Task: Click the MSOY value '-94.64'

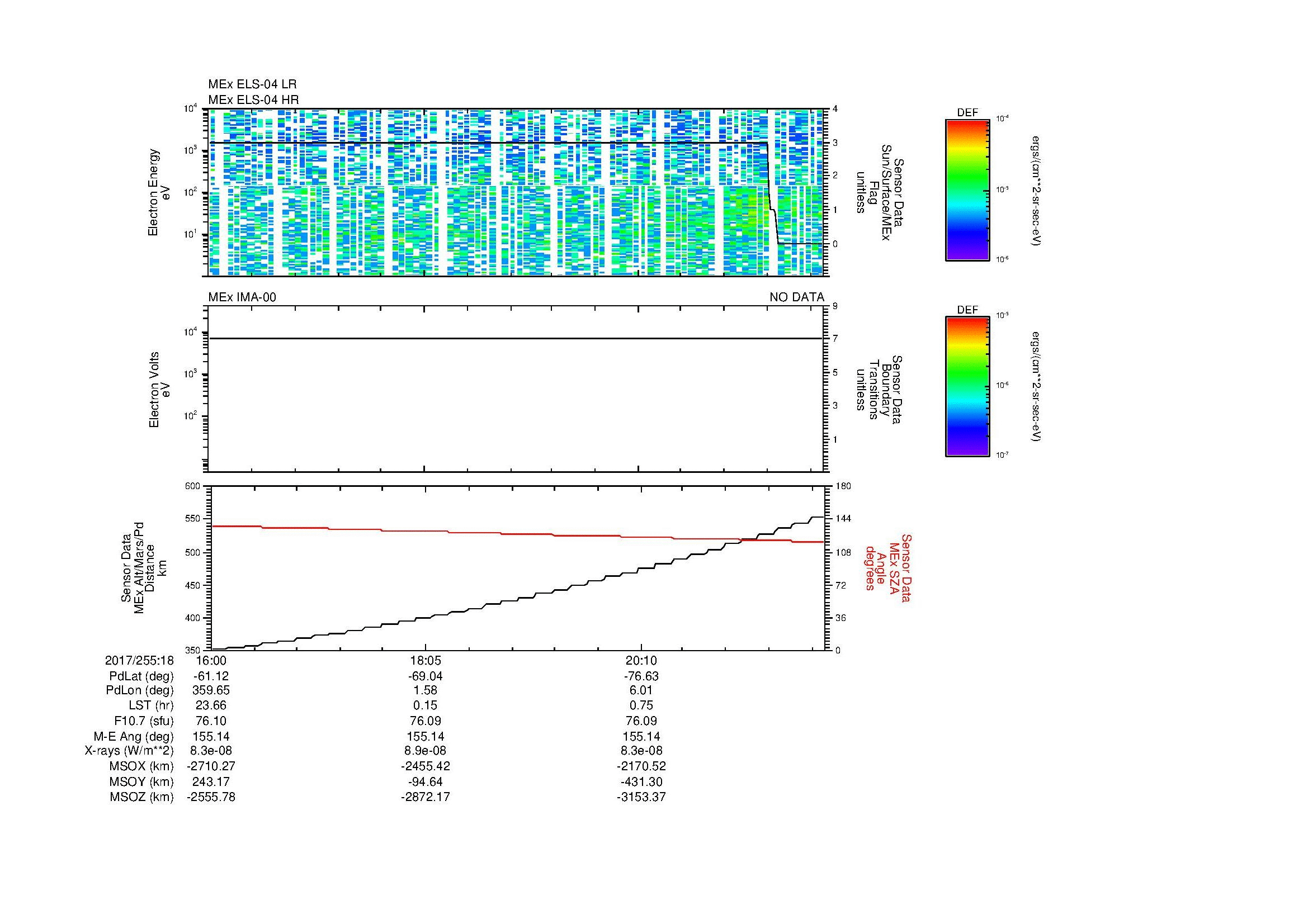Action: click(425, 781)
